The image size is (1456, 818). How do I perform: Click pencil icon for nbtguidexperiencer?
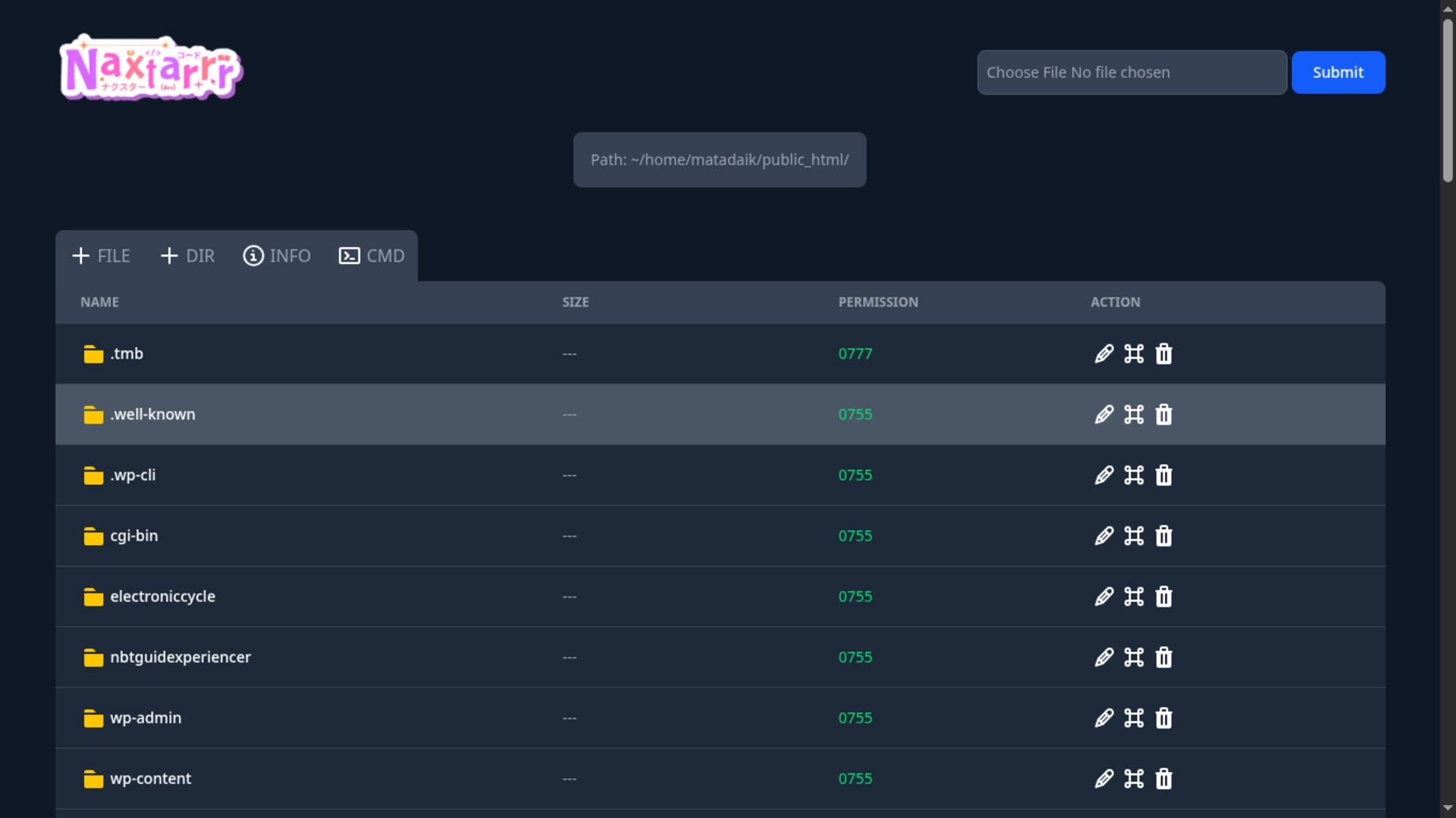point(1104,657)
